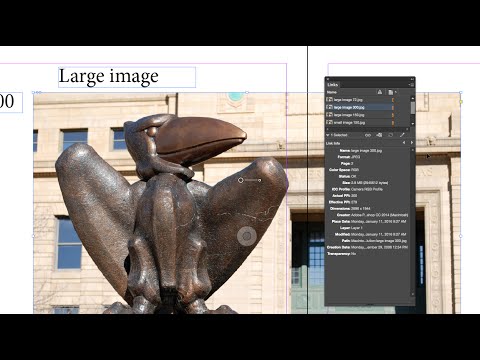Click image icon beside large image 150.jpg
This screenshot has height=360, width=480.
point(329,115)
